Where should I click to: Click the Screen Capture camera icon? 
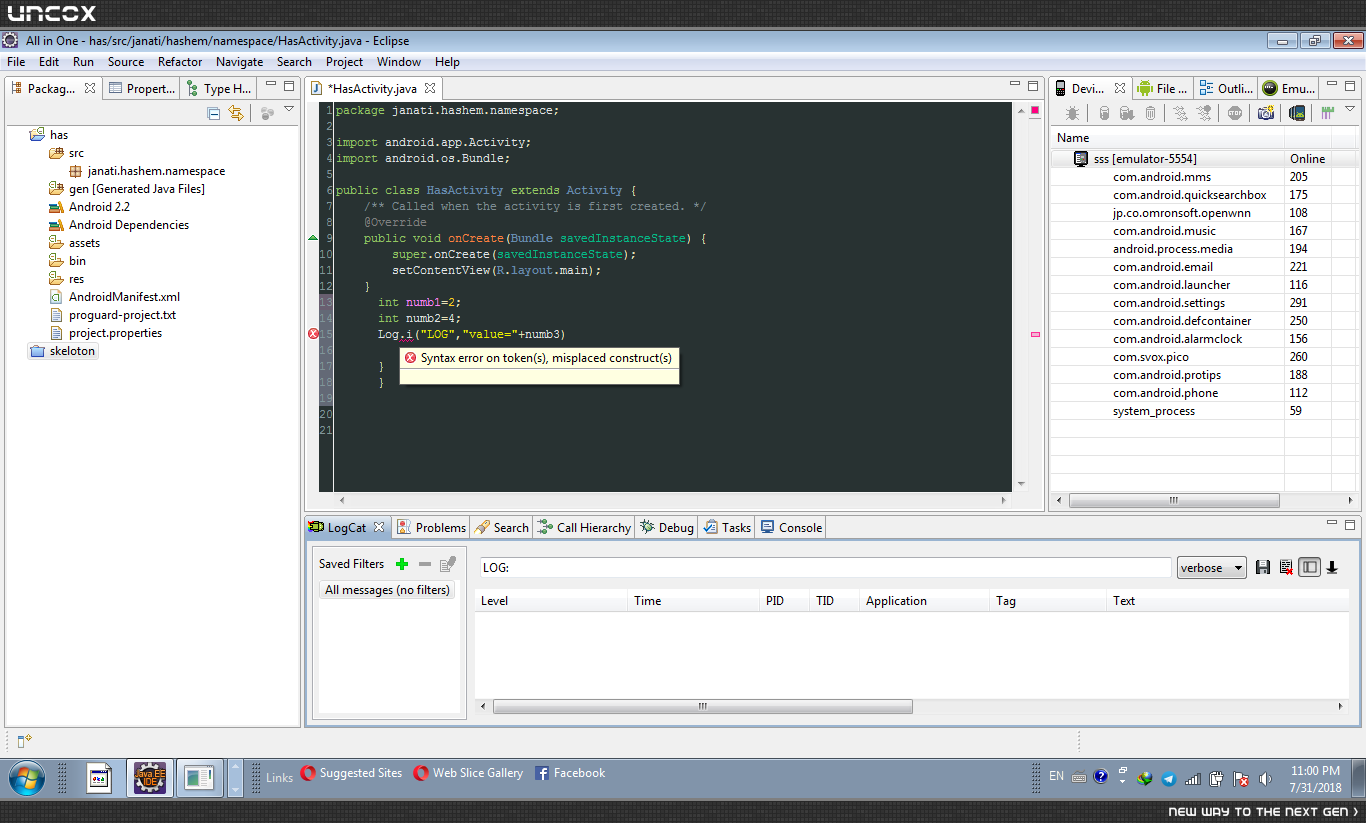(1266, 113)
